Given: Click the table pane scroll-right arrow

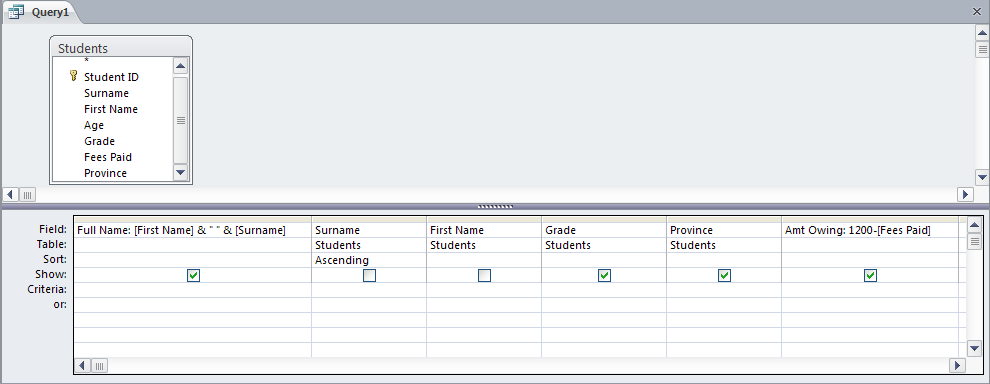Looking at the screenshot, I should click(965, 195).
